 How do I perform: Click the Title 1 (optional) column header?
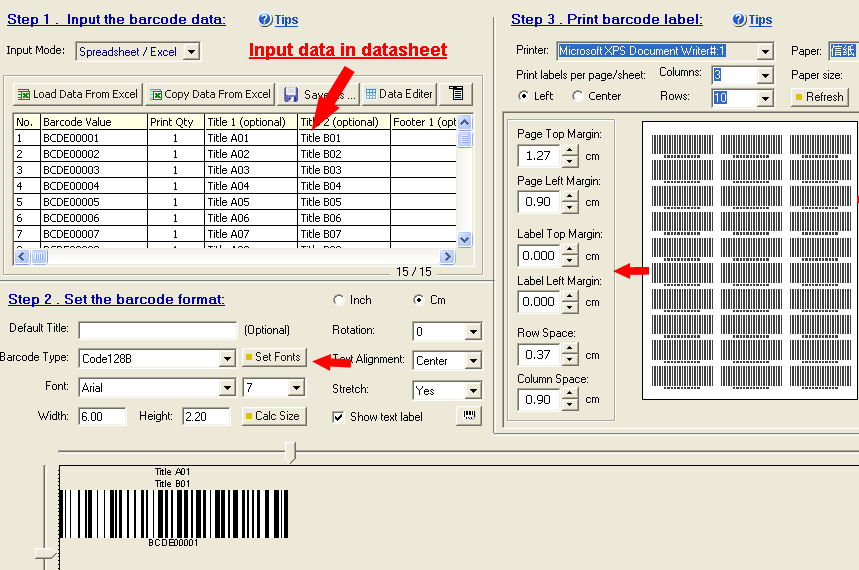[251, 122]
